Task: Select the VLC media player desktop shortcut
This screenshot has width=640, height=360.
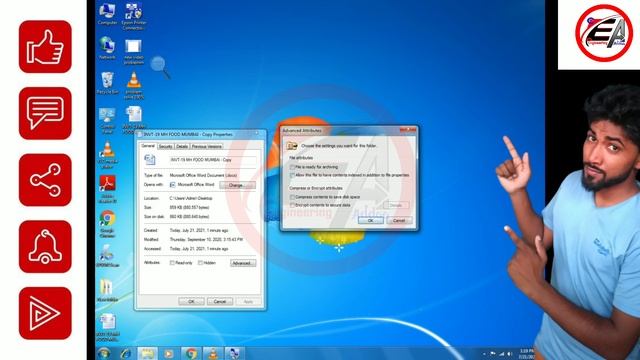Action: 108,155
